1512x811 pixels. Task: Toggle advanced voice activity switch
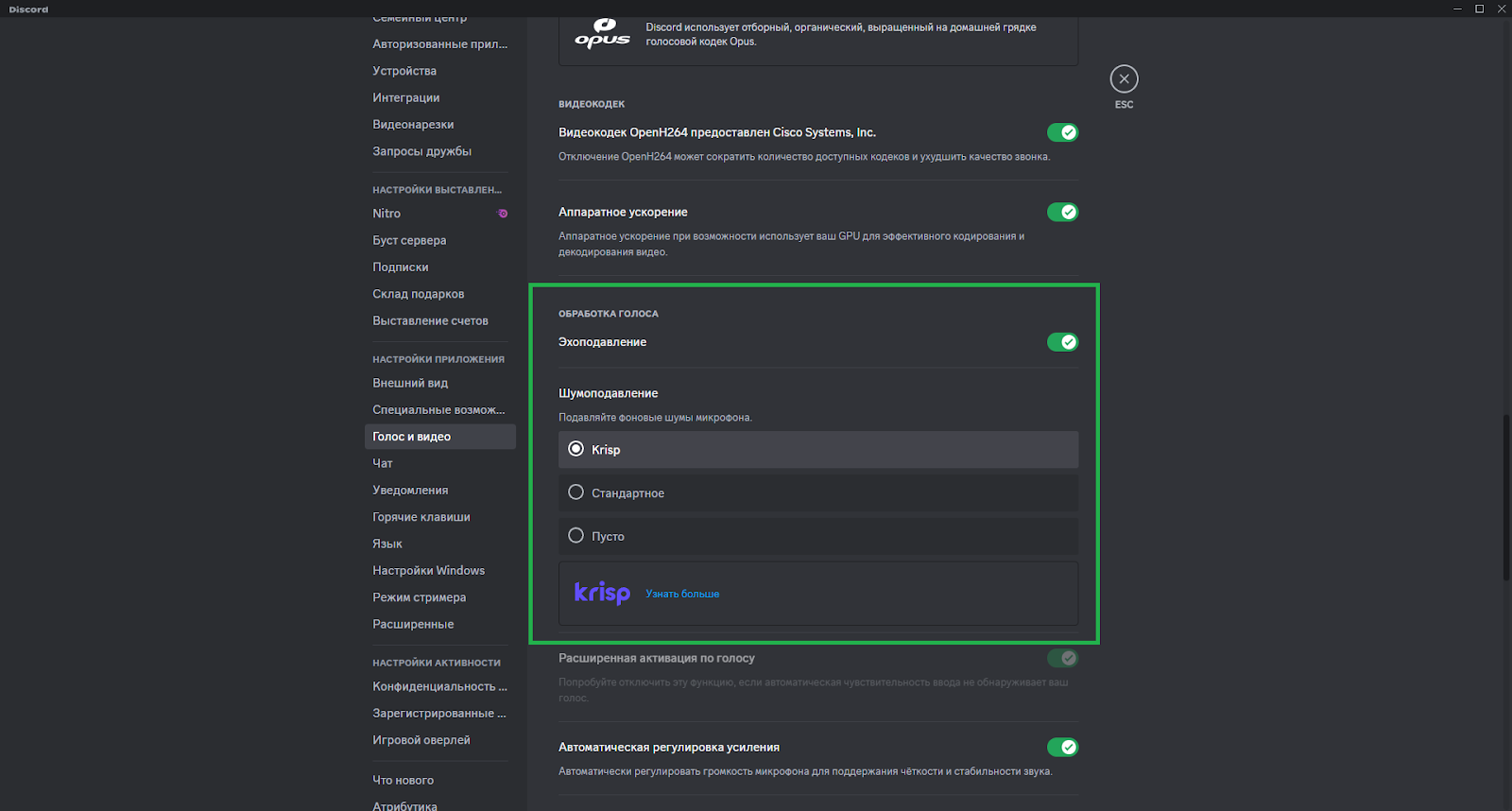1062,658
